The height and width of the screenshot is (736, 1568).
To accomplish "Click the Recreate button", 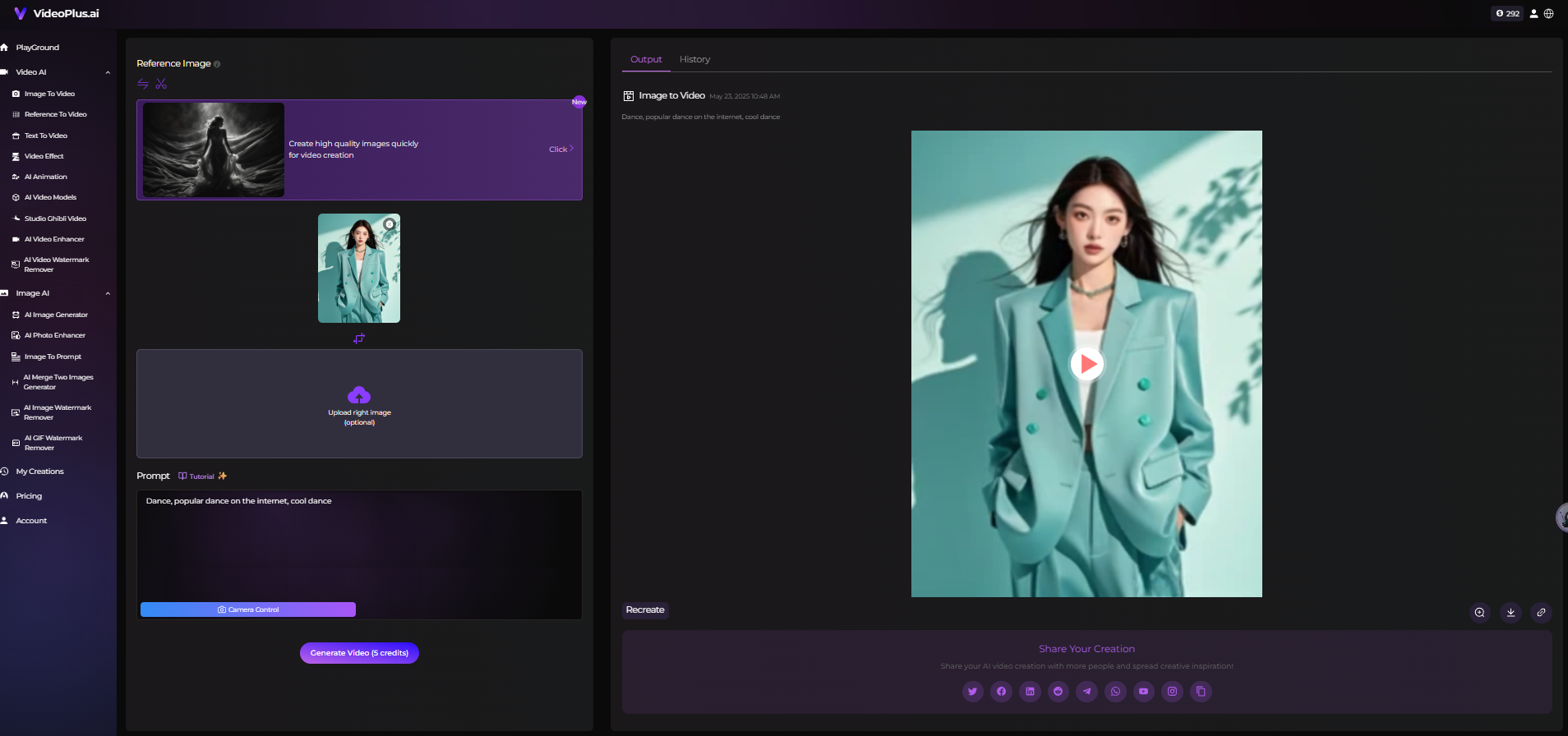I will (645, 610).
